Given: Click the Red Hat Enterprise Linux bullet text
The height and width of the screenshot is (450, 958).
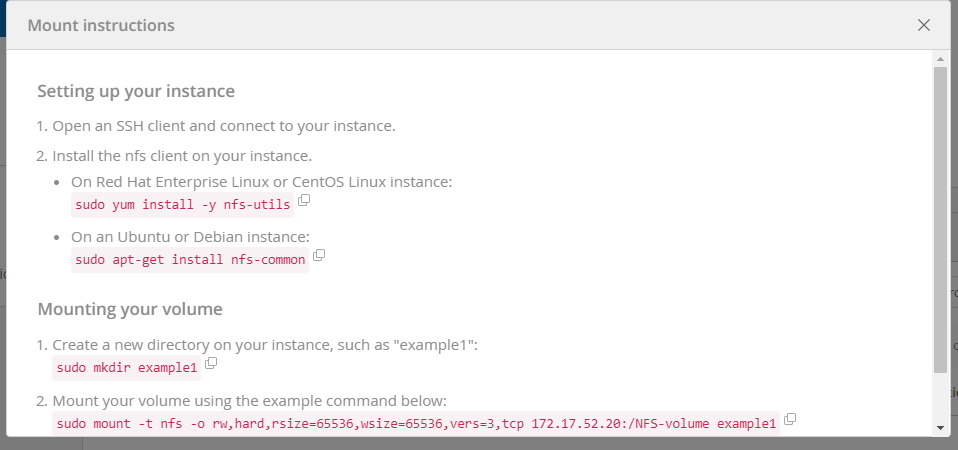Looking at the screenshot, I should coord(261,182).
